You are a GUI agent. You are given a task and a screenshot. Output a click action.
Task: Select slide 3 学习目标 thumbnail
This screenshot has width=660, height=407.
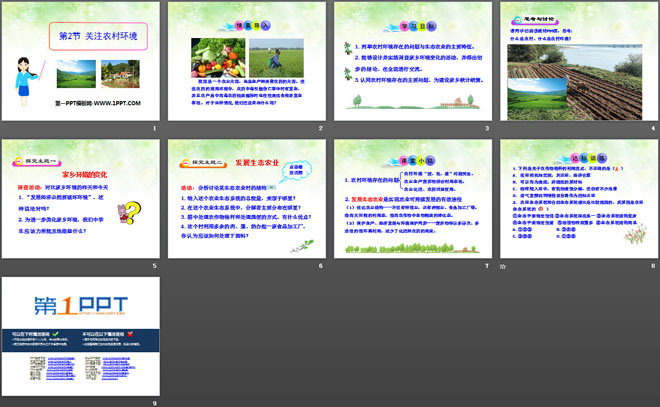click(413, 61)
